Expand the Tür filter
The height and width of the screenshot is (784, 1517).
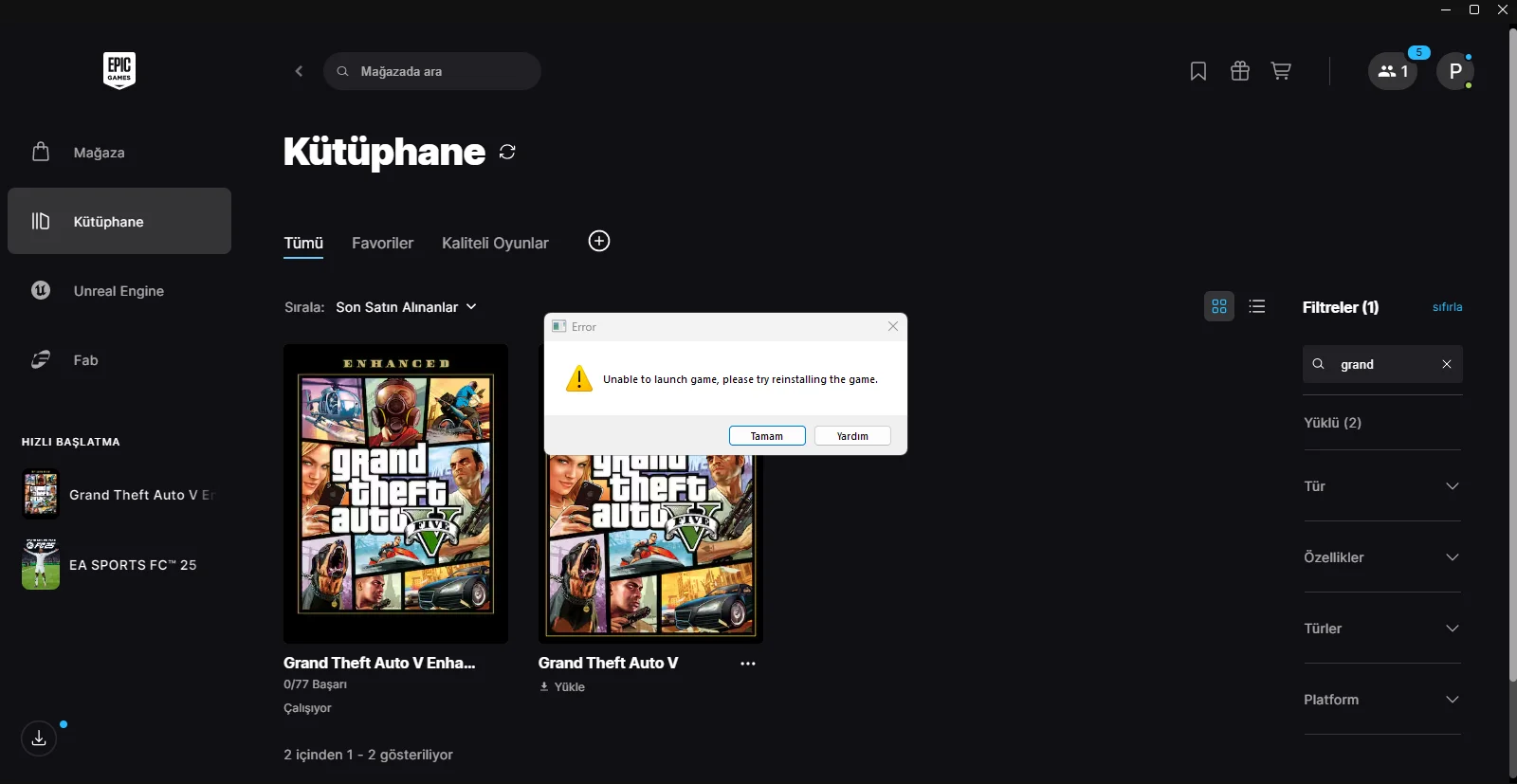click(x=1382, y=486)
